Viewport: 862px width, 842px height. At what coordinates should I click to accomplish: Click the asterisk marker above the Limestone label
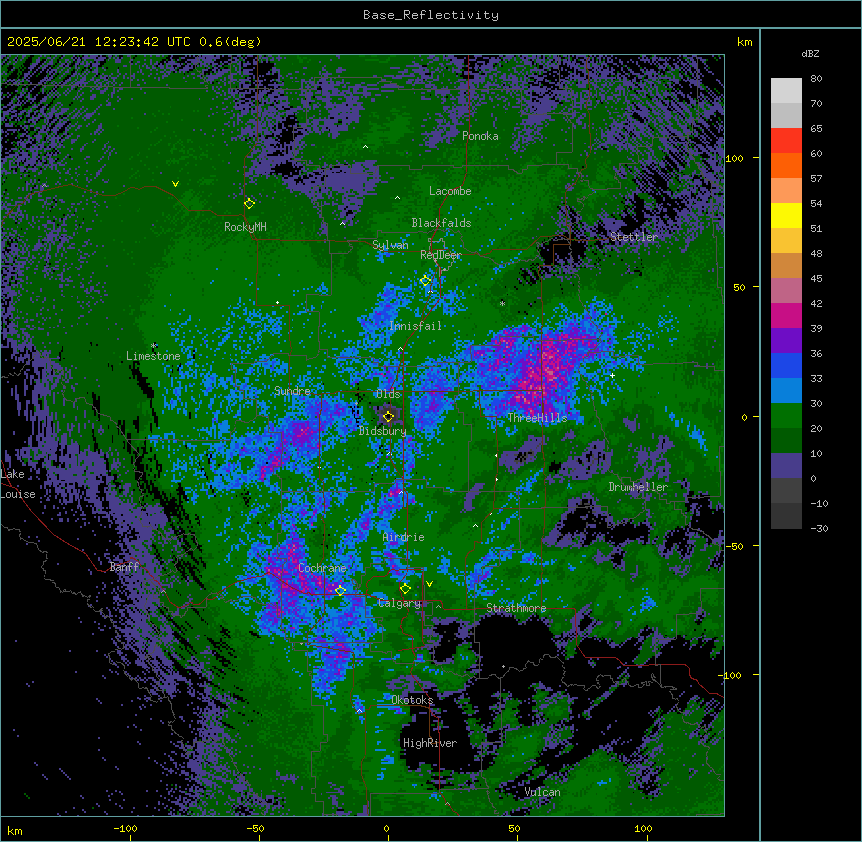pyautogui.click(x=154, y=346)
